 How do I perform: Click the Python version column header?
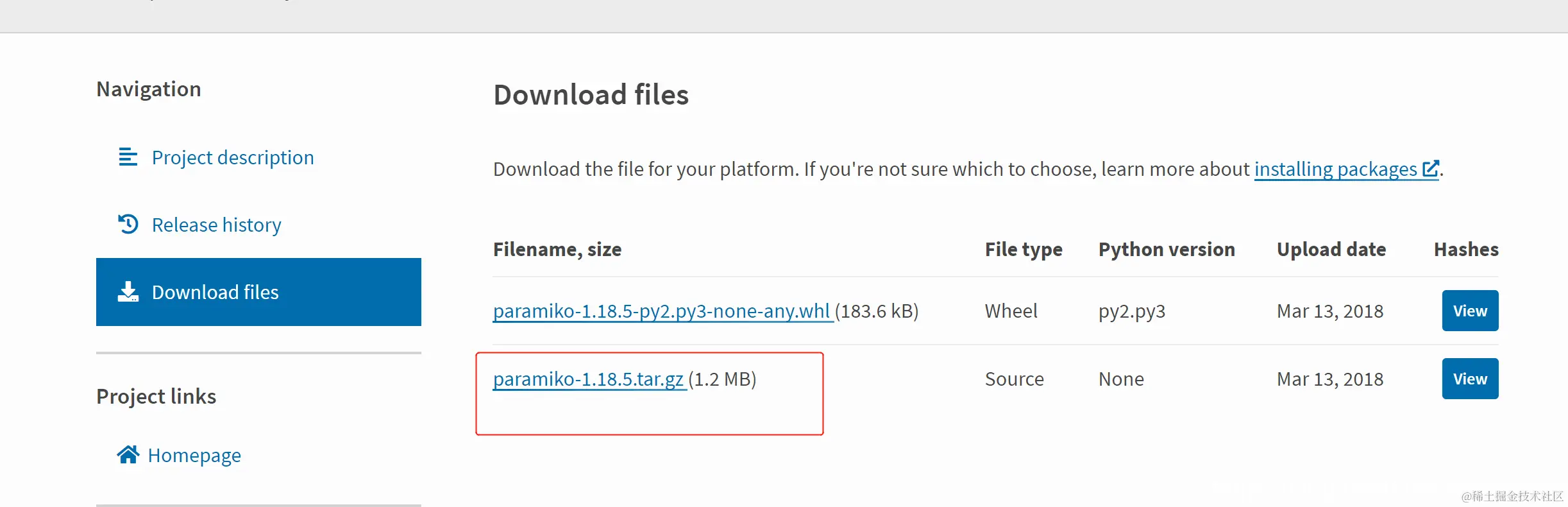pyautogui.click(x=1166, y=249)
